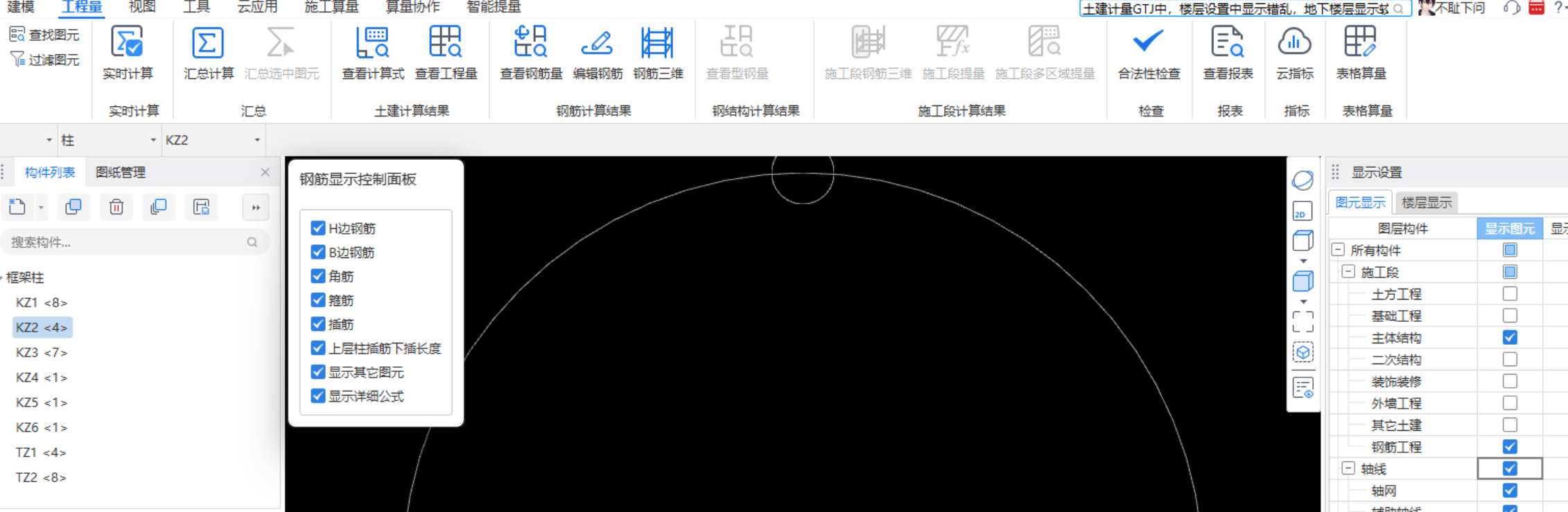Run 汇总计算 summary calculation
Screen dimensions: 1568x512
click(208, 53)
